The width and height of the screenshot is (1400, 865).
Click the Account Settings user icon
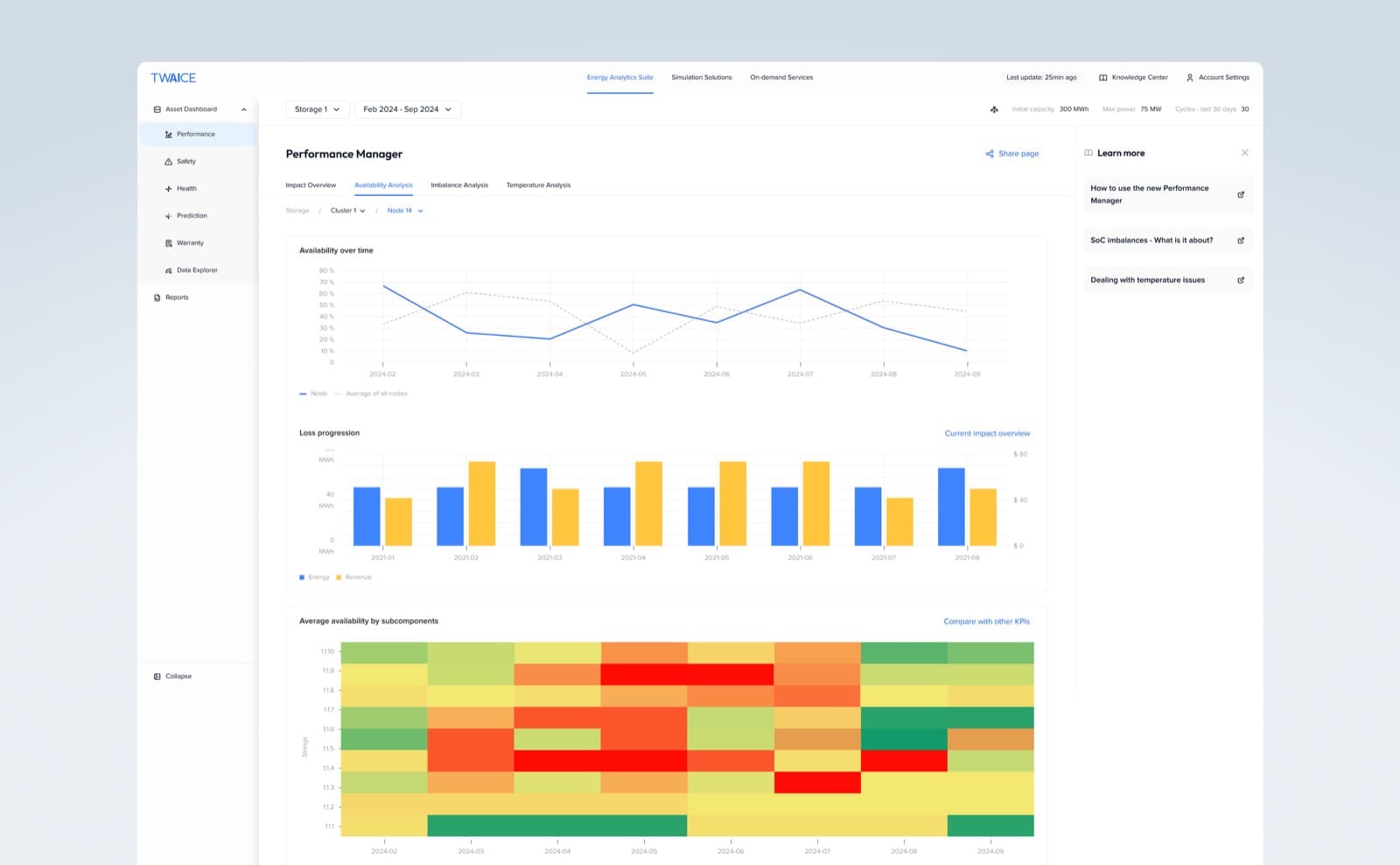point(1189,78)
